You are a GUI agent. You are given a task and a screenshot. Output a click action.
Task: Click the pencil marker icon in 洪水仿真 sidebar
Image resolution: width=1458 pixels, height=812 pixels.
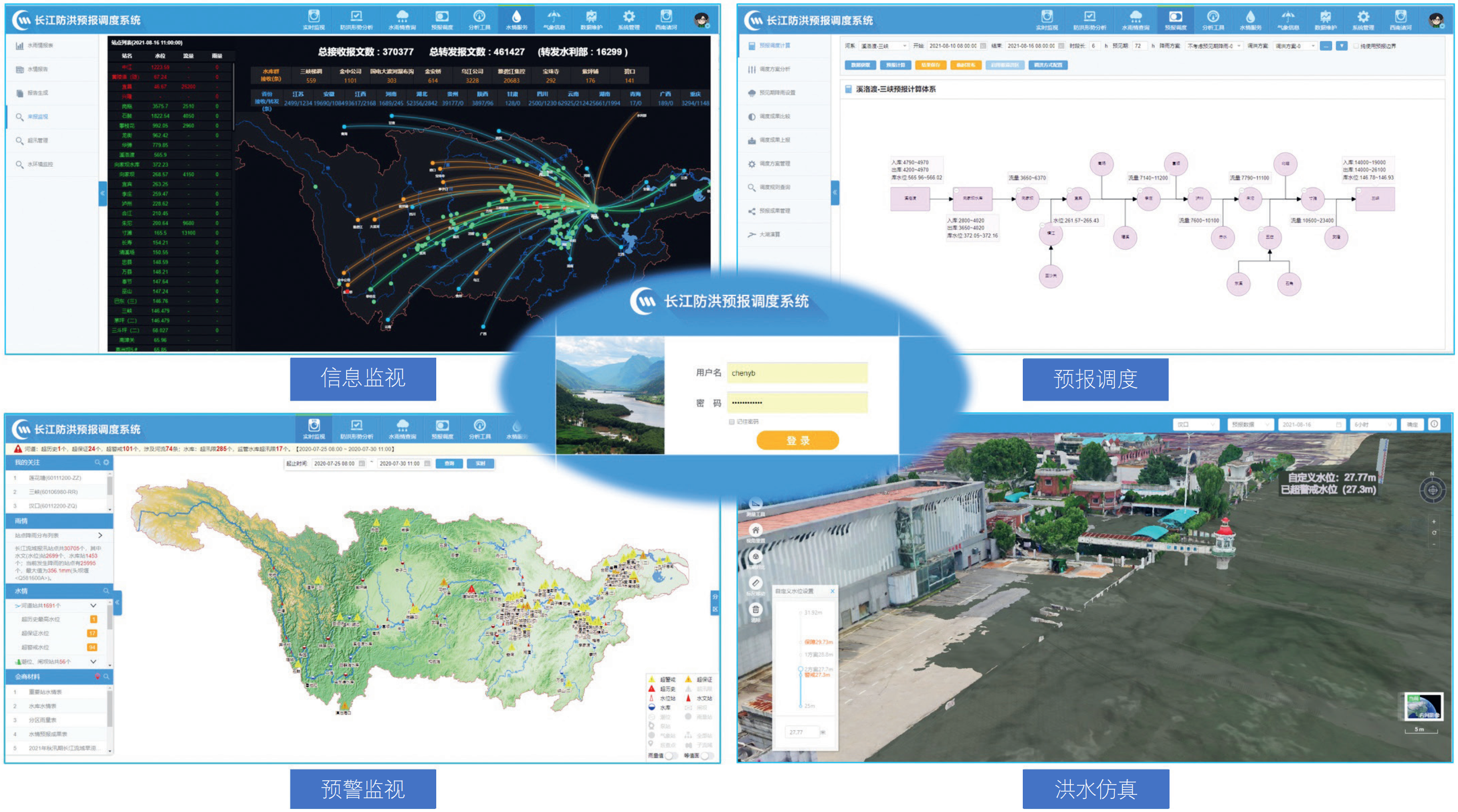(755, 583)
